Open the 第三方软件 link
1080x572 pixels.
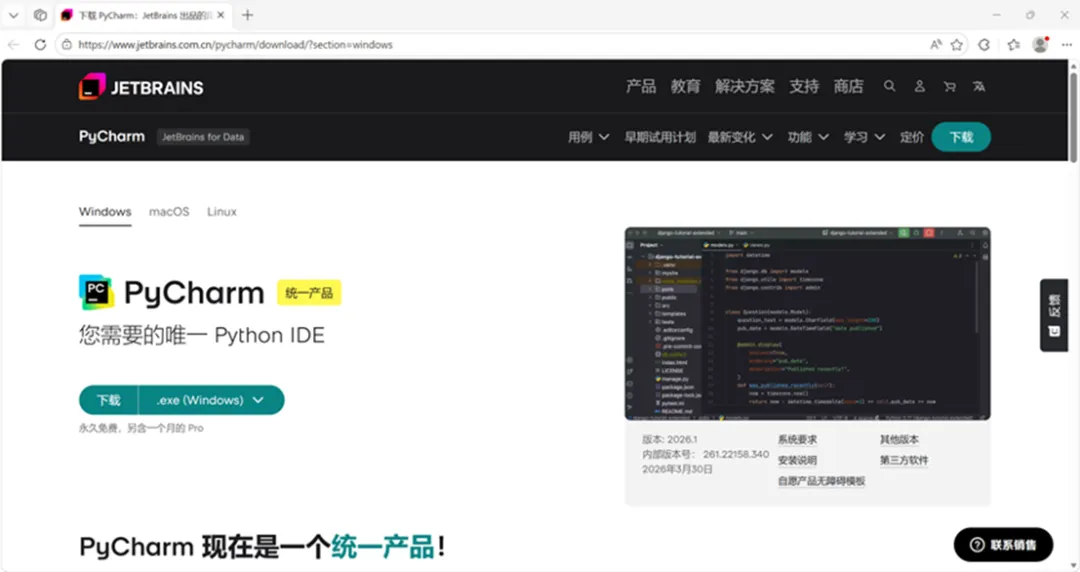point(904,460)
